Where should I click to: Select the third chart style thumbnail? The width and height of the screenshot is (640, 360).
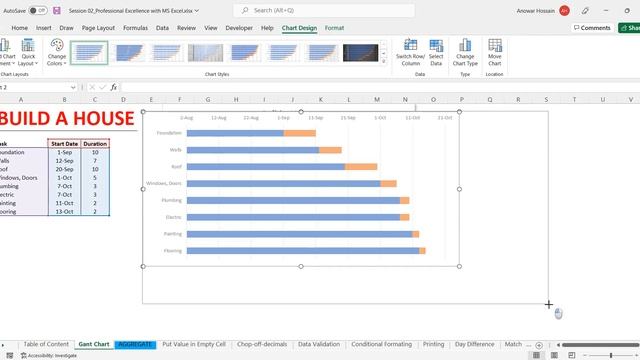(166, 53)
